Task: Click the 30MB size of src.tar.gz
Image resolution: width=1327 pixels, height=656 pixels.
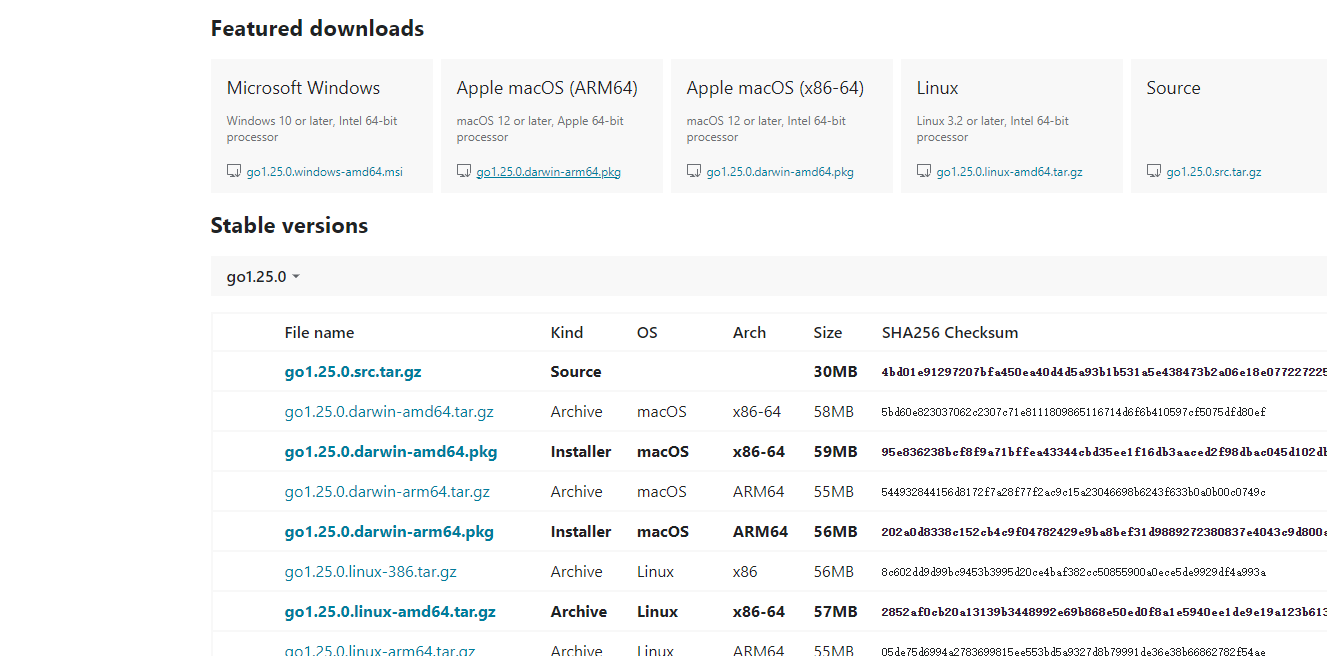Action: (x=836, y=372)
